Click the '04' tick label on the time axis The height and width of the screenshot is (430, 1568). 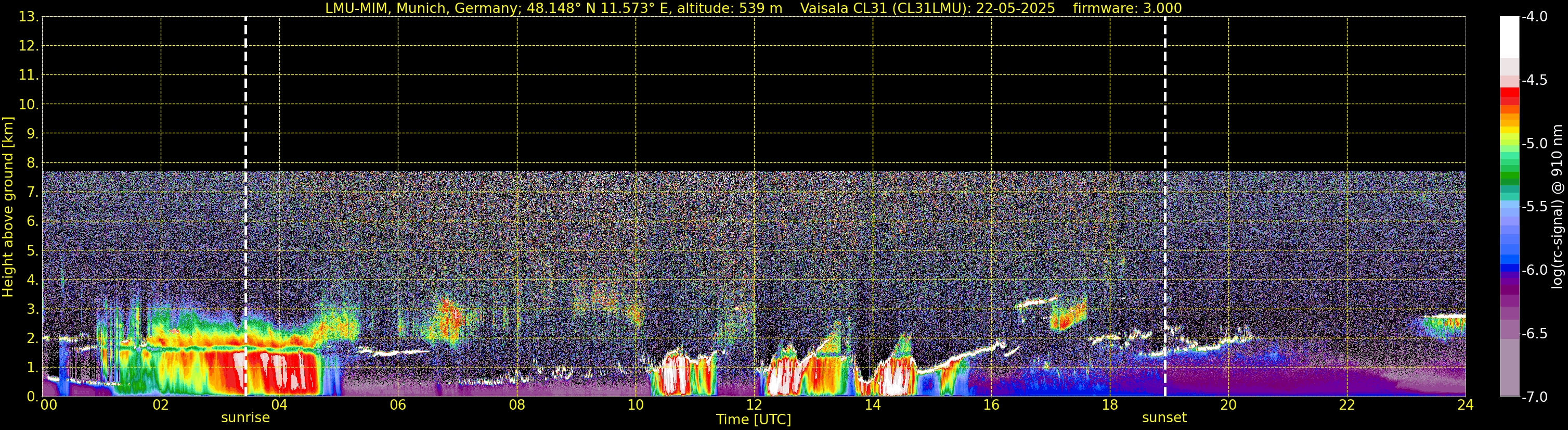279,405
